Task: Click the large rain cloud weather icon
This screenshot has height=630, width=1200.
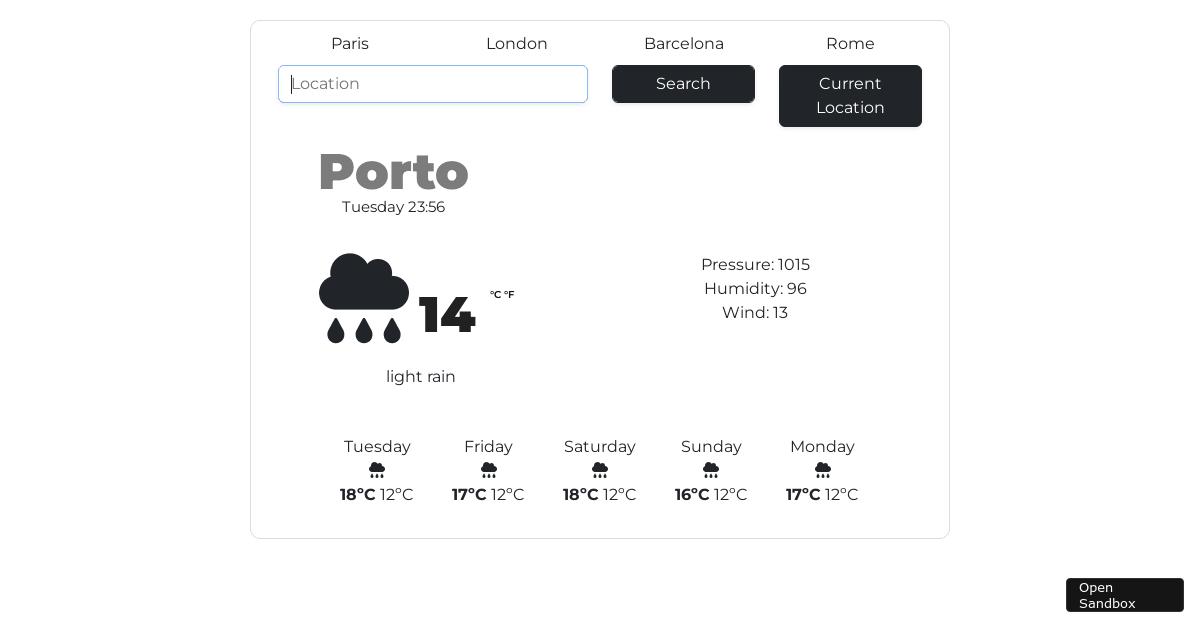Action: coord(364,298)
